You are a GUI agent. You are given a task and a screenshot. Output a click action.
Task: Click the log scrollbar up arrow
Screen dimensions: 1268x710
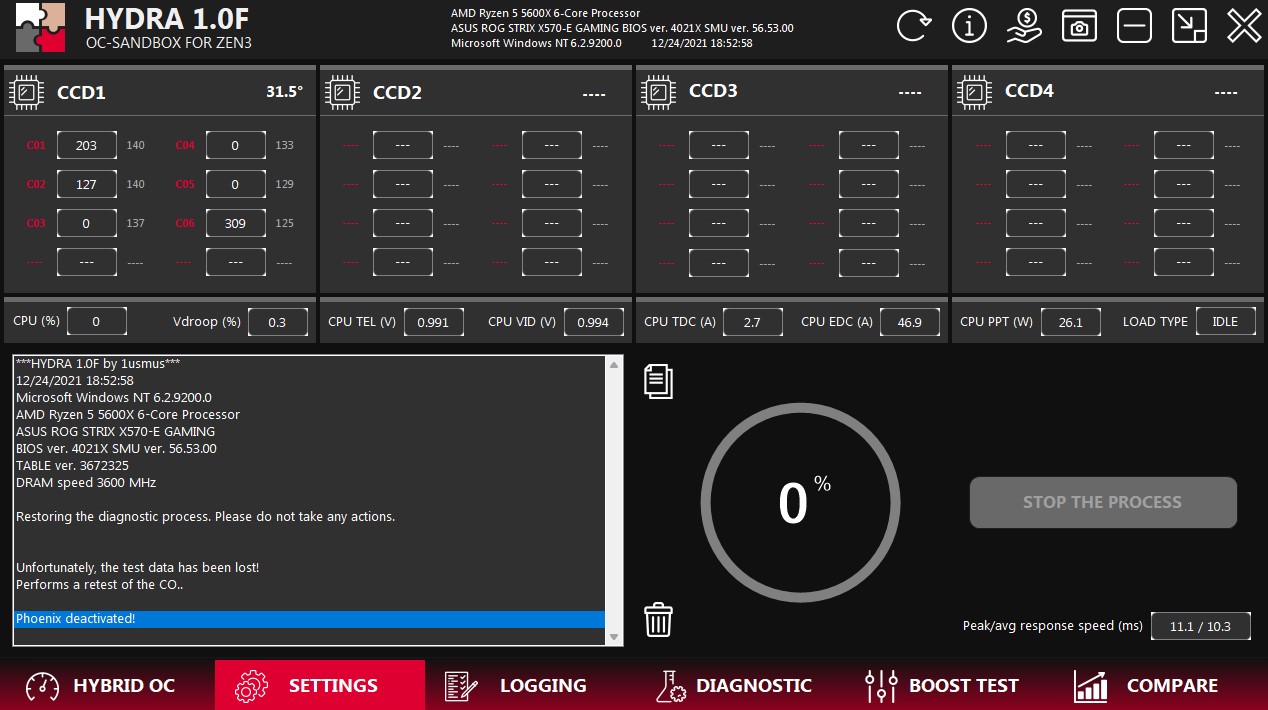[x=614, y=365]
